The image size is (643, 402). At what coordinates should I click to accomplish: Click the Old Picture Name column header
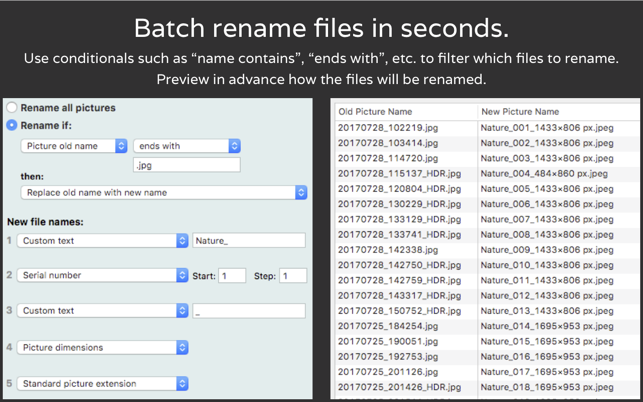[x=375, y=112]
